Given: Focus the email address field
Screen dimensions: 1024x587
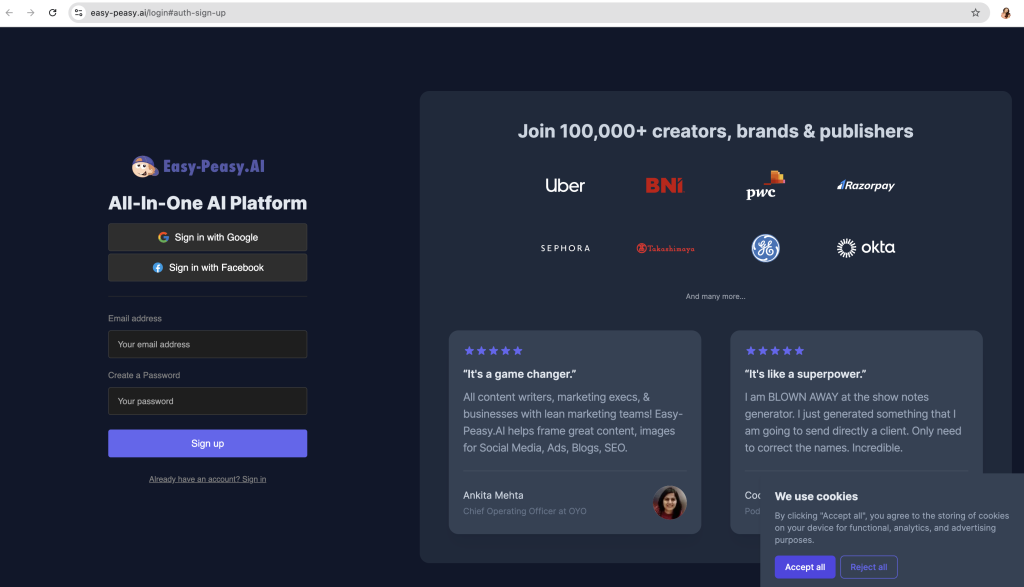Looking at the screenshot, I should [x=207, y=344].
